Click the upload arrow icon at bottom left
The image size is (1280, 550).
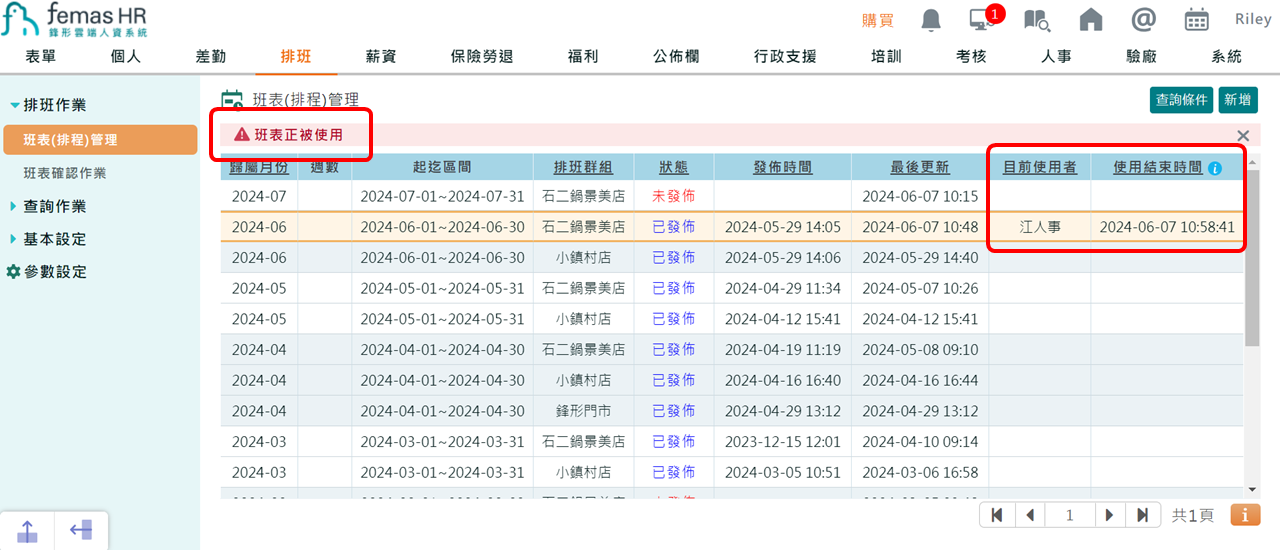click(27, 531)
